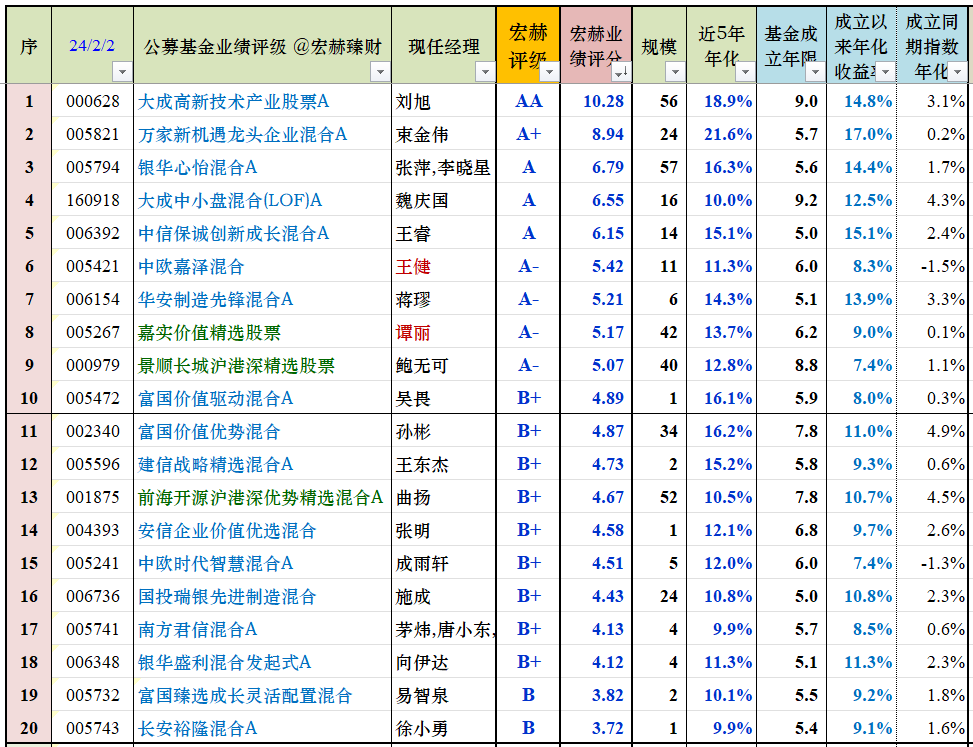973x747 pixels.
Task: Click fund name 建信战略精选混合A
Action: point(215,464)
